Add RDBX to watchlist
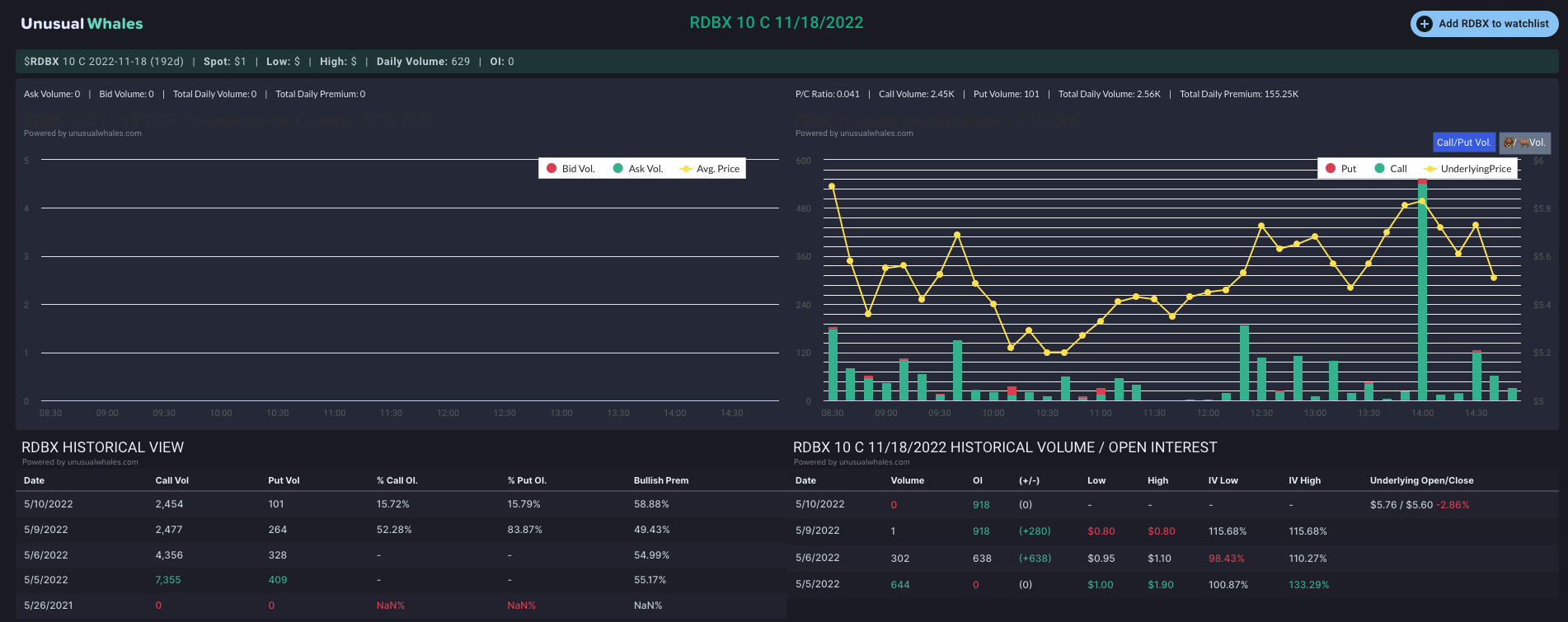1568x622 pixels. coord(1484,24)
